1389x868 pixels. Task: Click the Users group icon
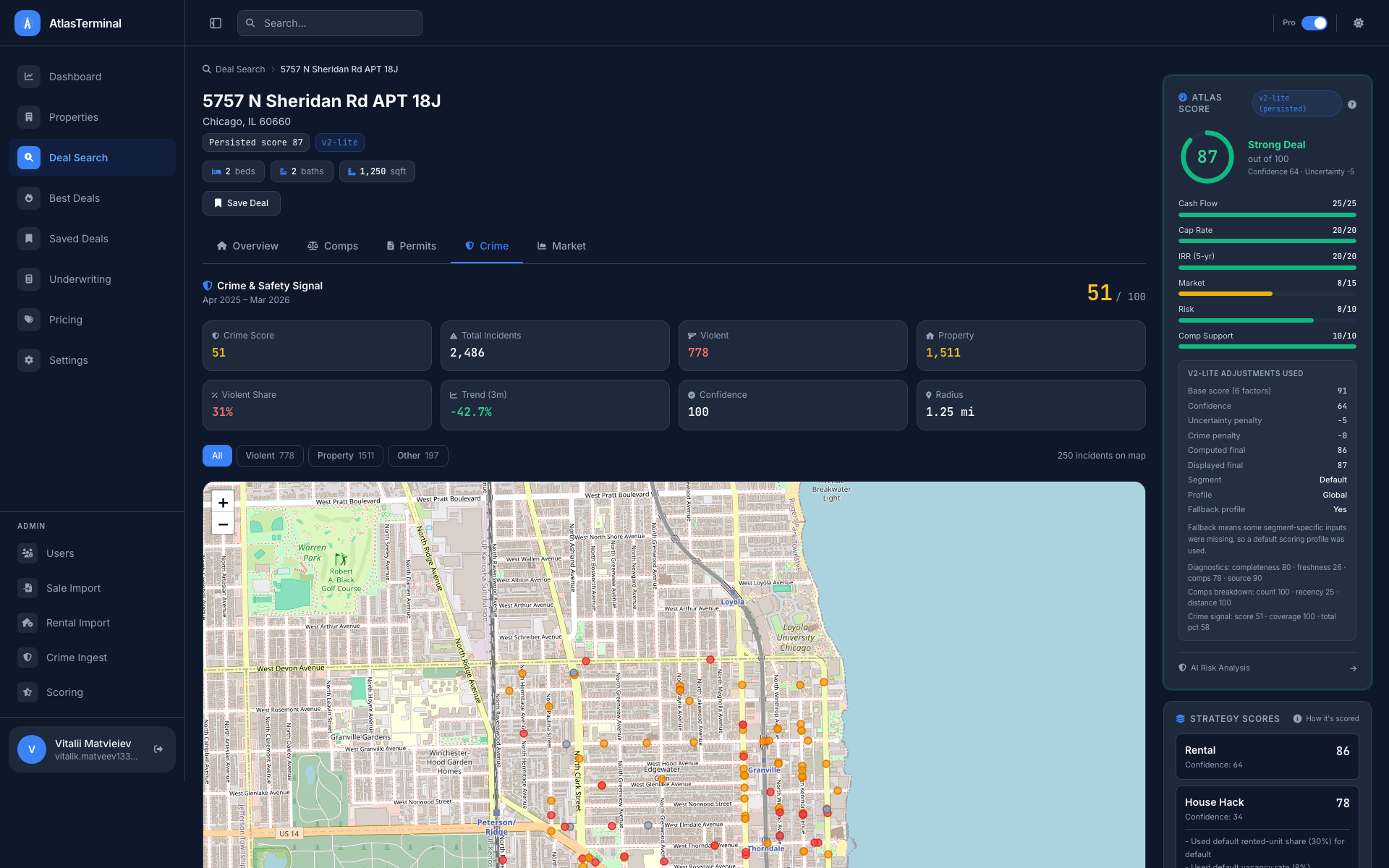(27, 553)
